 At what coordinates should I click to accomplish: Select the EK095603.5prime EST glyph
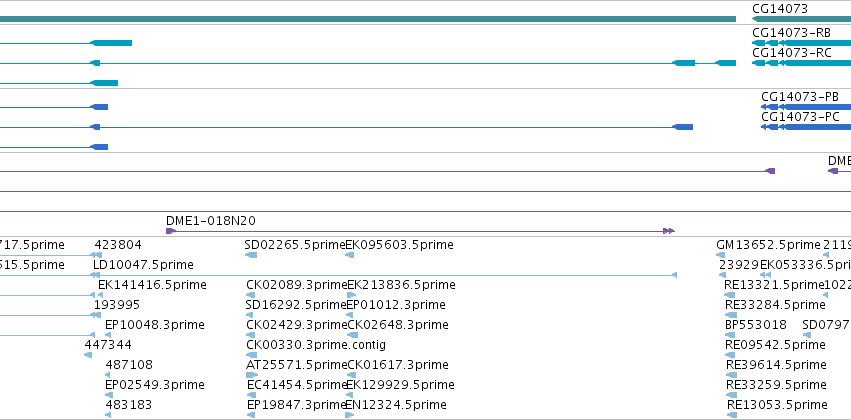(350, 255)
